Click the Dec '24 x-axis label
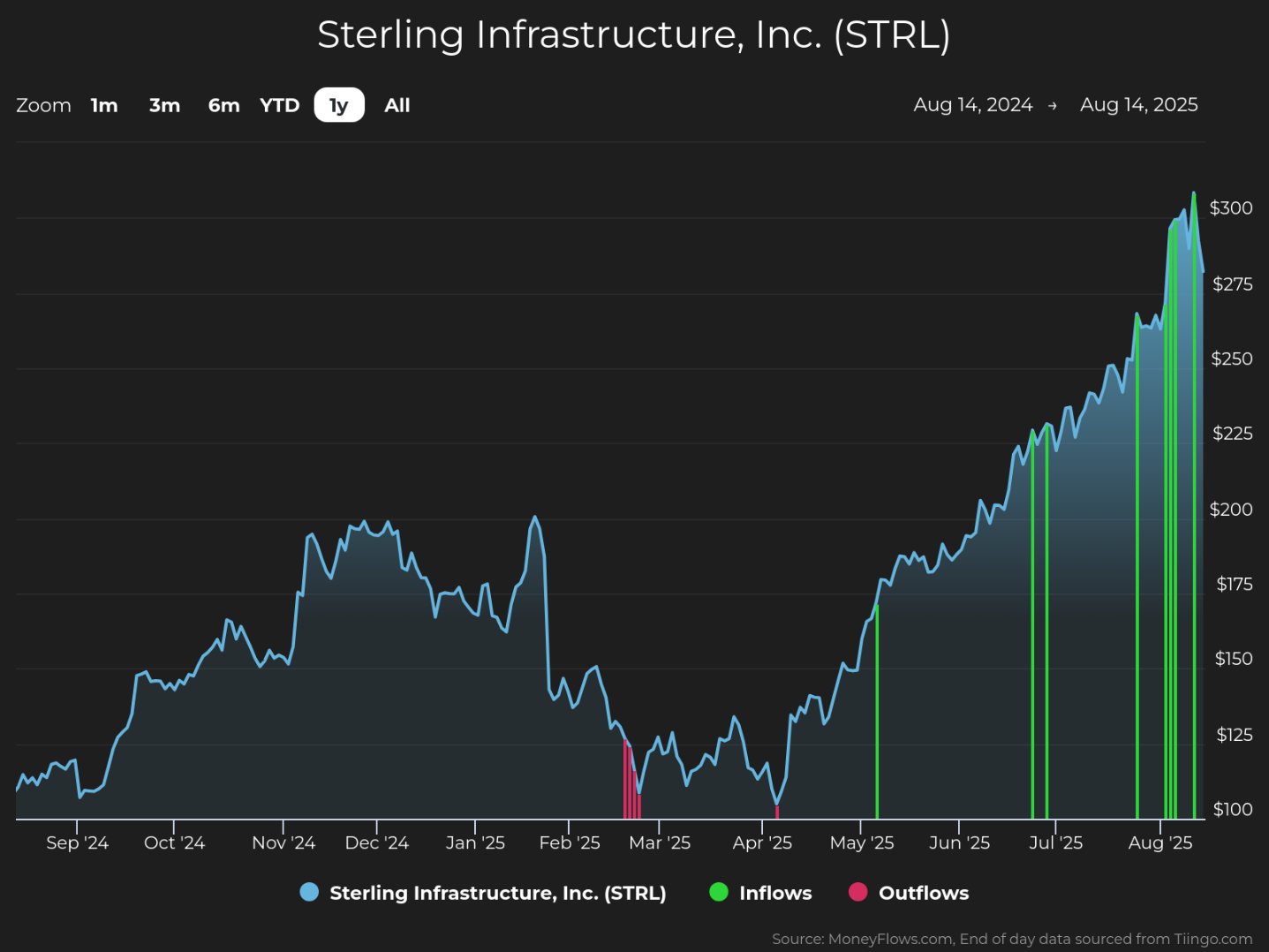The height and width of the screenshot is (952, 1269). tap(377, 842)
